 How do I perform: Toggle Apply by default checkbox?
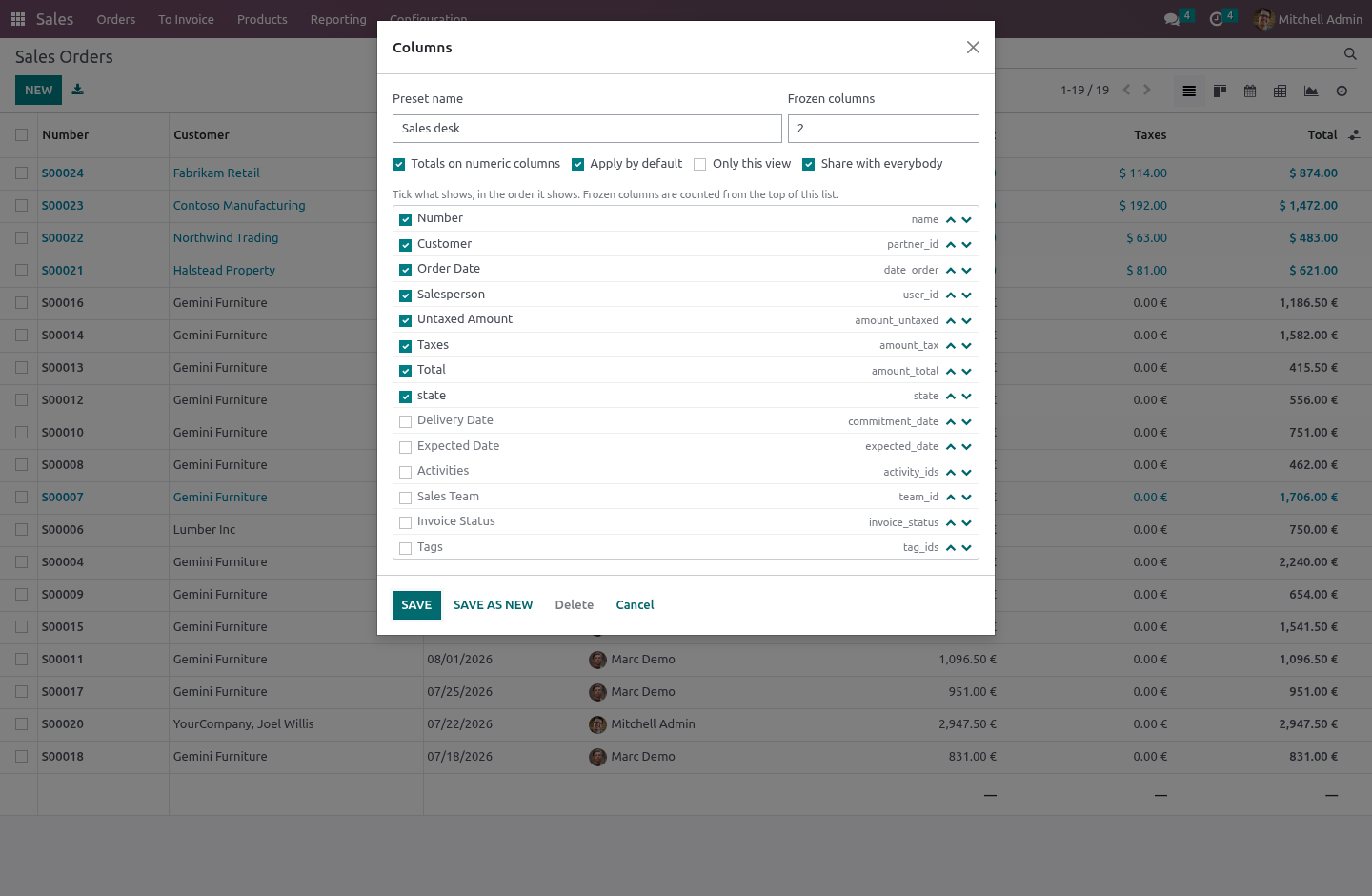pos(577,164)
